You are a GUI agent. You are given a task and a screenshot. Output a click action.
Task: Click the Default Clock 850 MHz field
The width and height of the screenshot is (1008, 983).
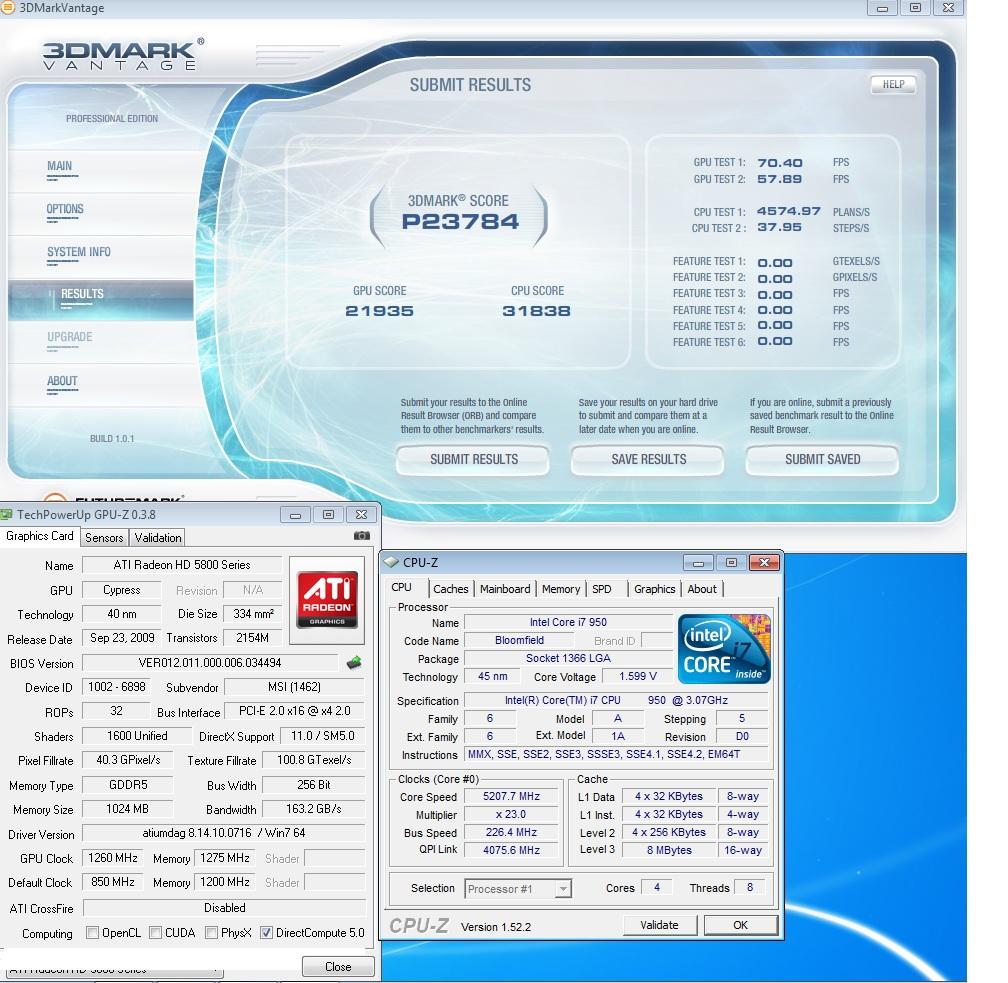point(113,882)
